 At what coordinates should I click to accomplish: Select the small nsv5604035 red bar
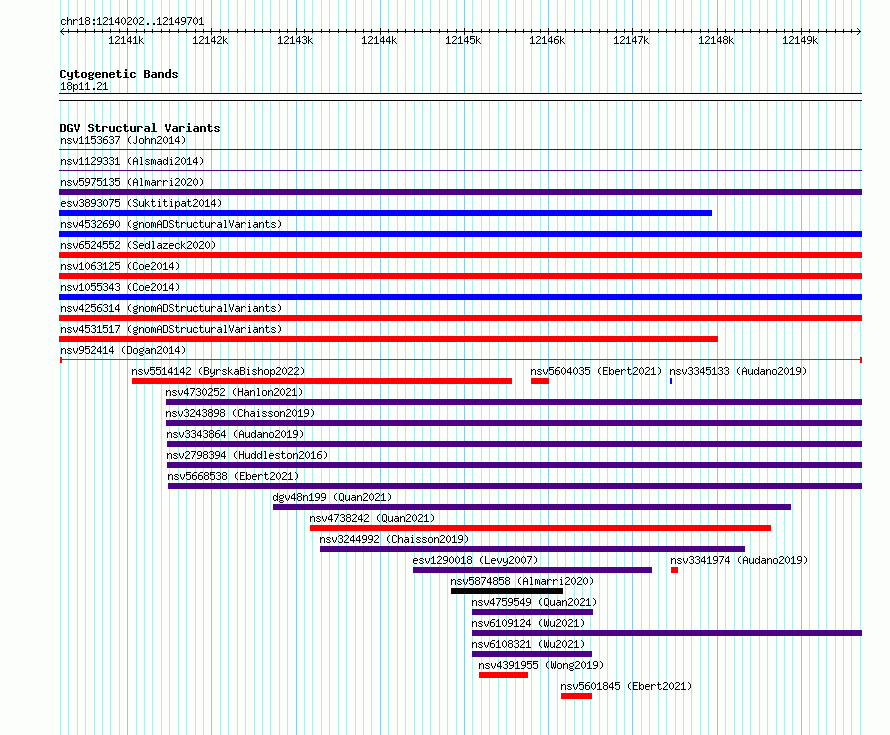click(x=540, y=381)
